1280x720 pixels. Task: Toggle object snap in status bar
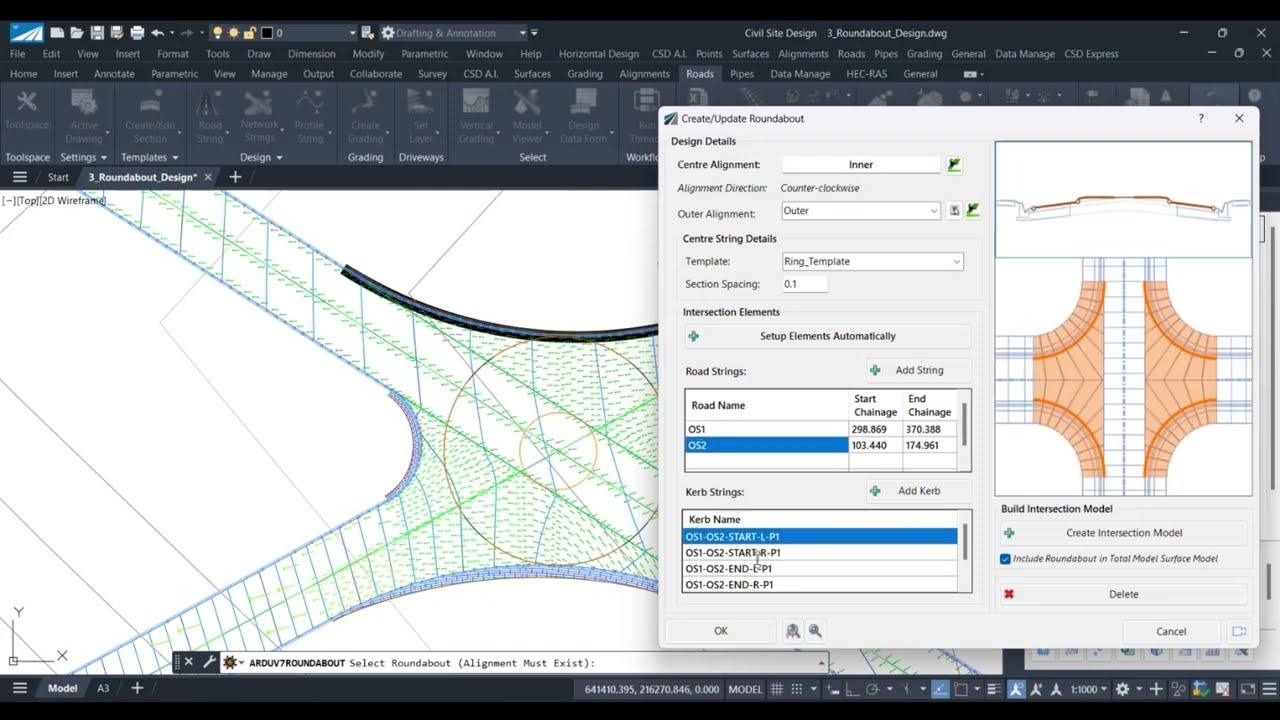coord(961,689)
